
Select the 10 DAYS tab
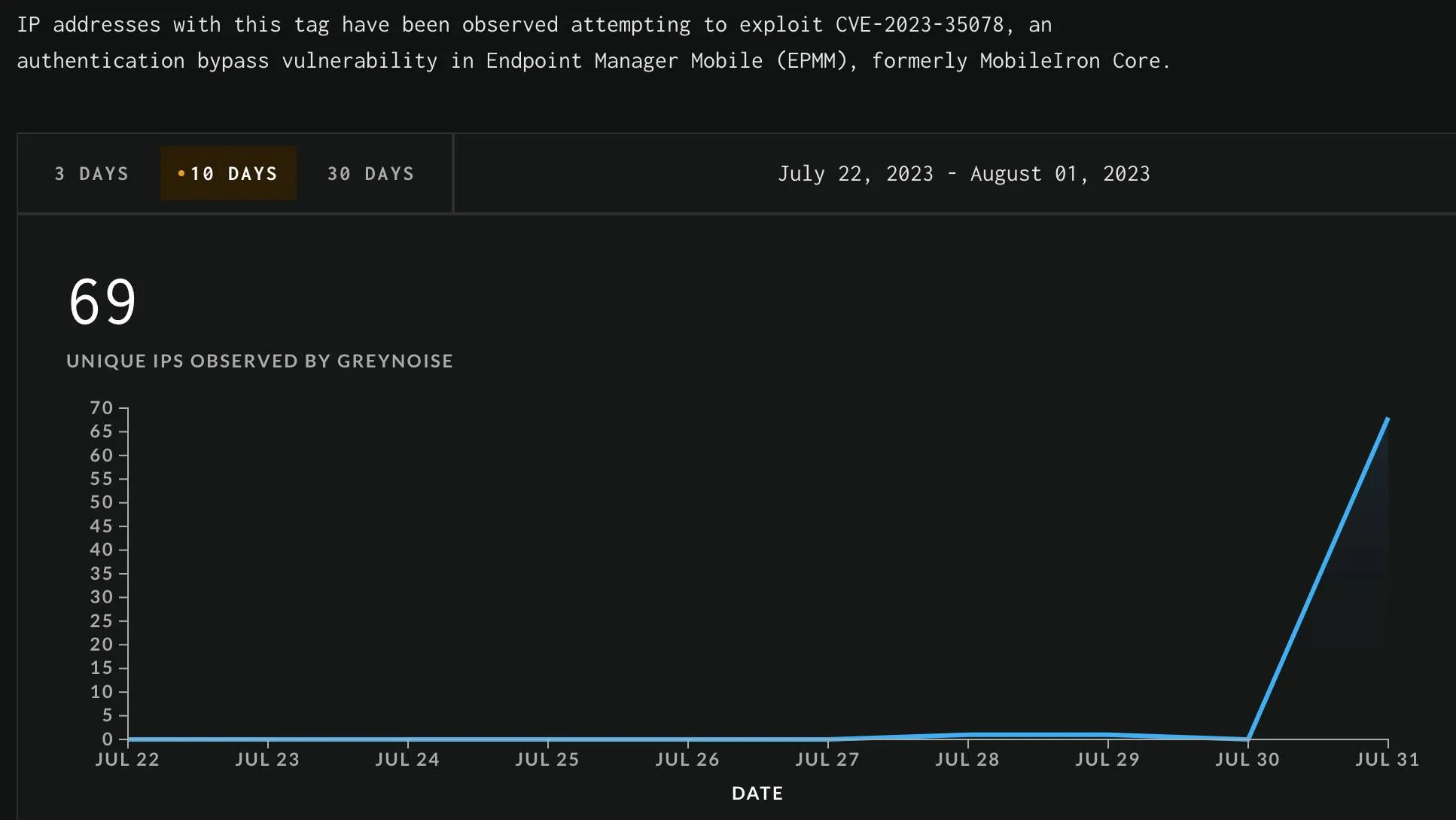pyautogui.click(x=228, y=173)
